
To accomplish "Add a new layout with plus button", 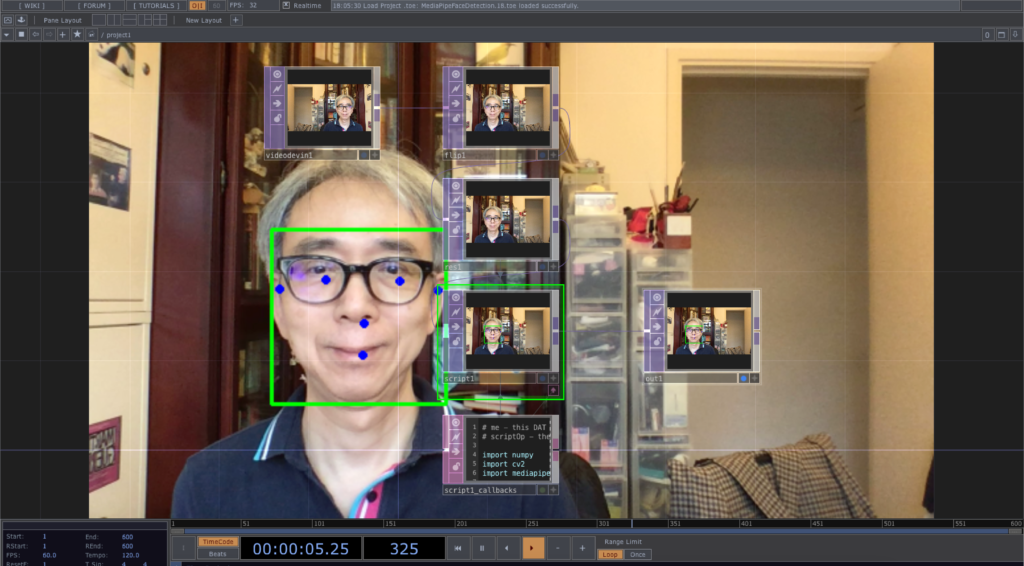I will 236,20.
